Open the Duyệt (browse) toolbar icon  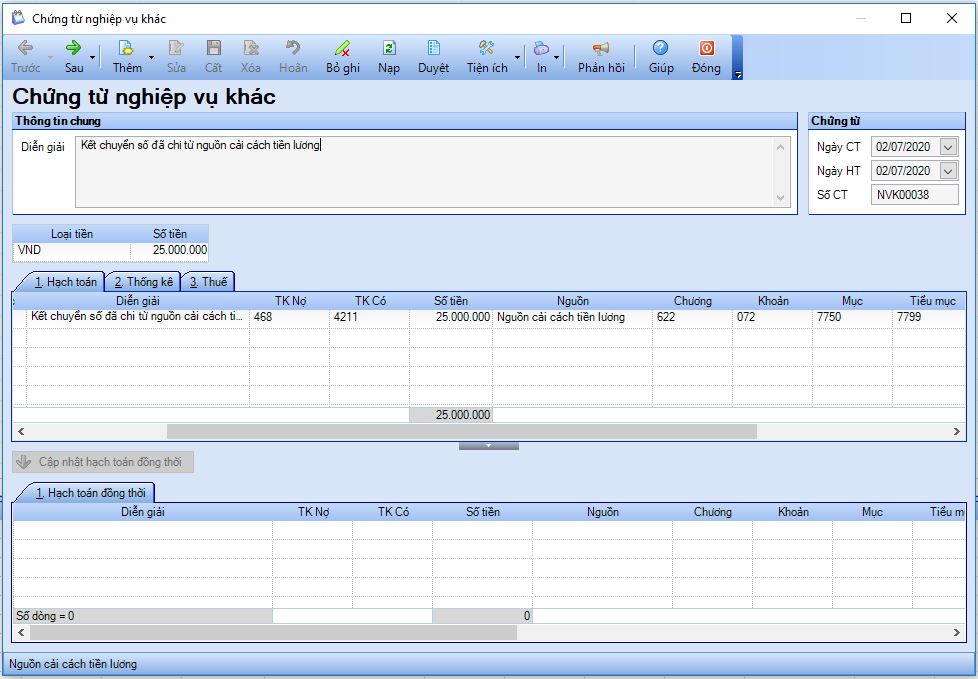pyautogui.click(x=433, y=48)
